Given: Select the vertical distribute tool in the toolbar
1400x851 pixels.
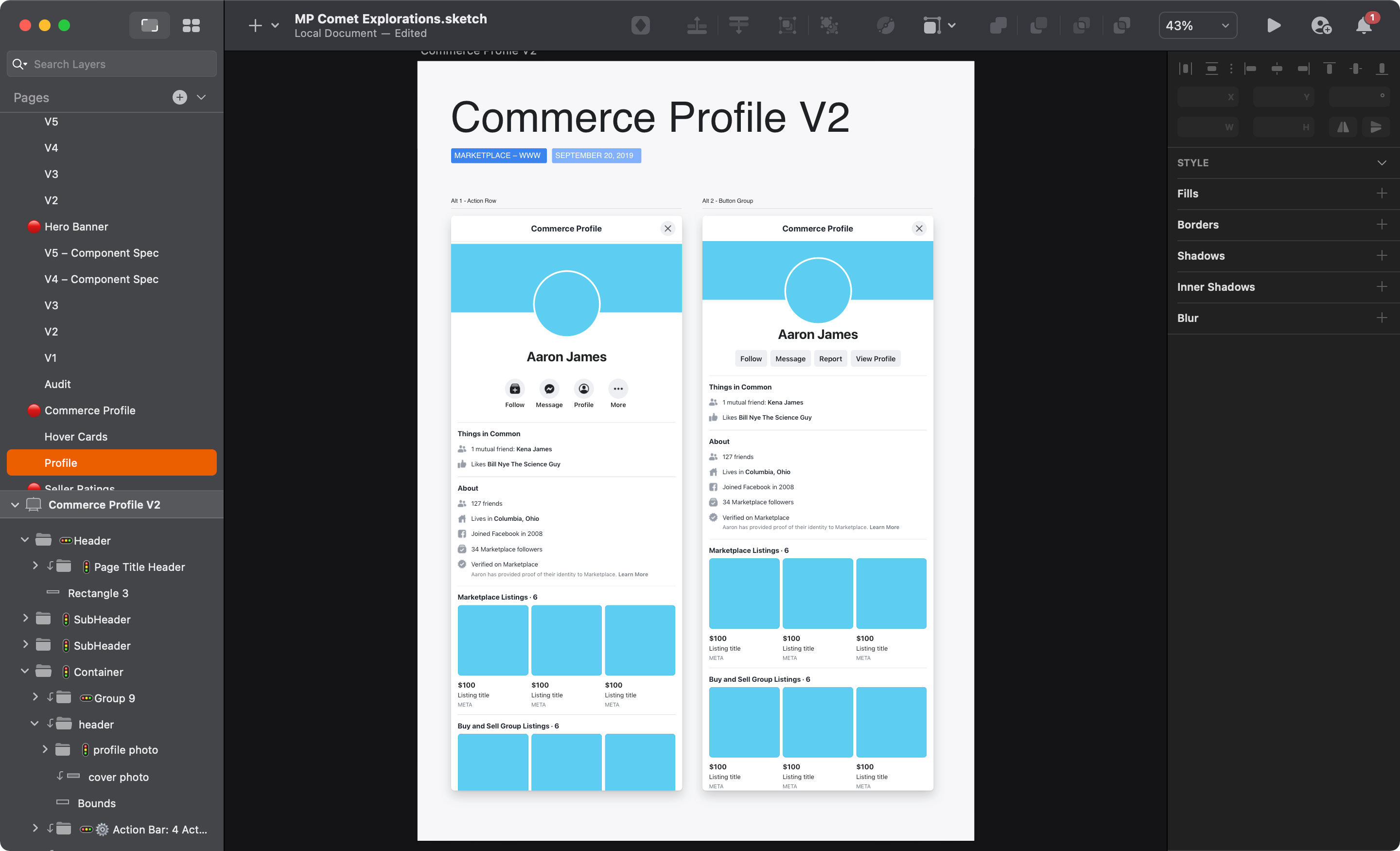Looking at the screenshot, I should point(738,25).
